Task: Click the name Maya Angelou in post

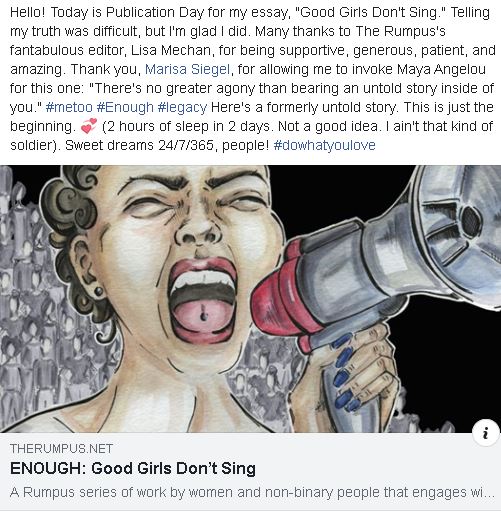Action: [441, 69]
